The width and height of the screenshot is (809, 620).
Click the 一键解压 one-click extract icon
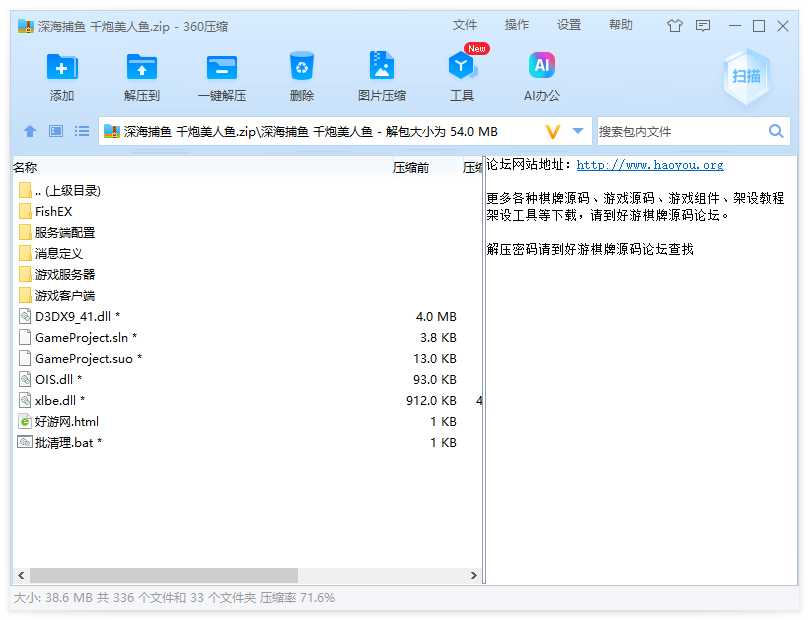[222, 67]
